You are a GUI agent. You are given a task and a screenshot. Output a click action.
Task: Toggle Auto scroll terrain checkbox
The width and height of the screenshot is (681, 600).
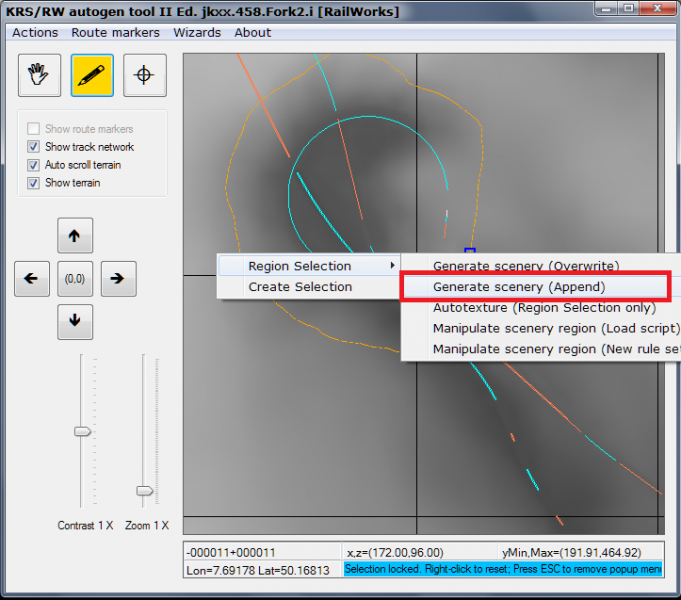coord(33,165)
